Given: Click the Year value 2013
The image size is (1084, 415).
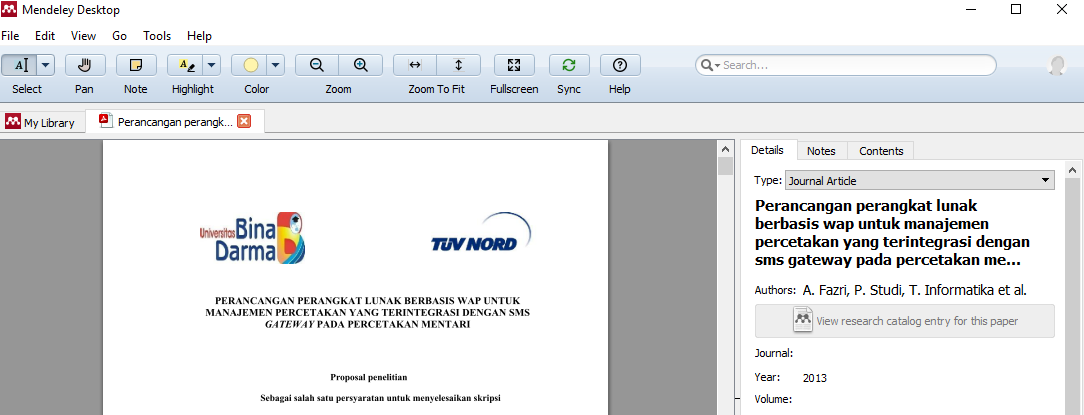Looking at the screenshot, I should tap(815, 378).
